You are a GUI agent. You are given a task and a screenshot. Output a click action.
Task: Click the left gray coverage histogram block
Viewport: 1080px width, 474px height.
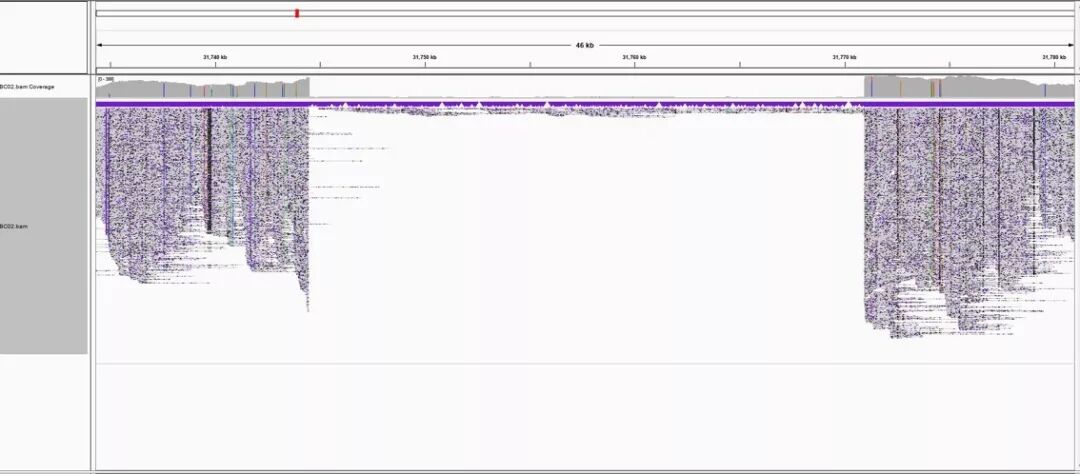[200, 90]
